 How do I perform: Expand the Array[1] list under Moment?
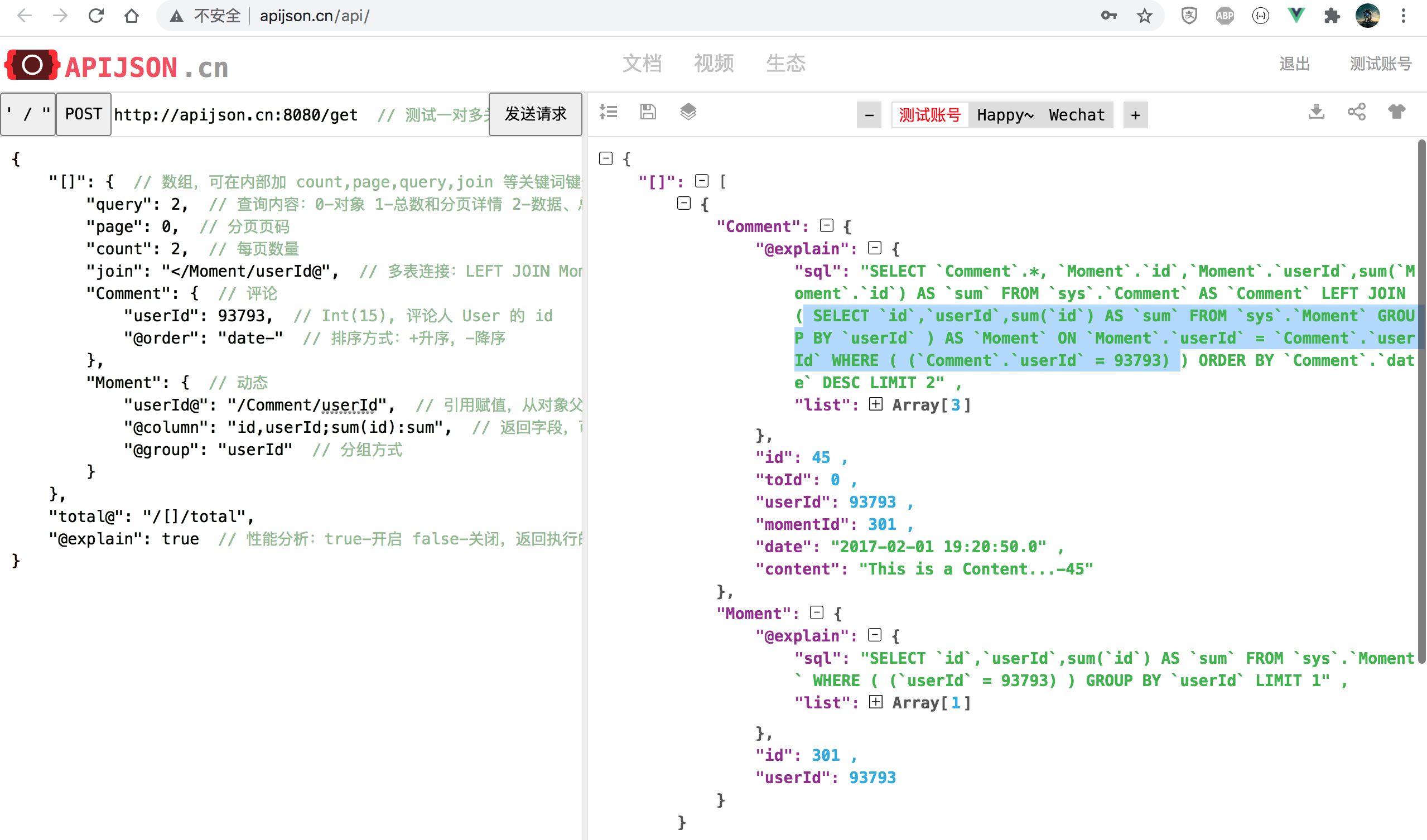pos(875,702)
